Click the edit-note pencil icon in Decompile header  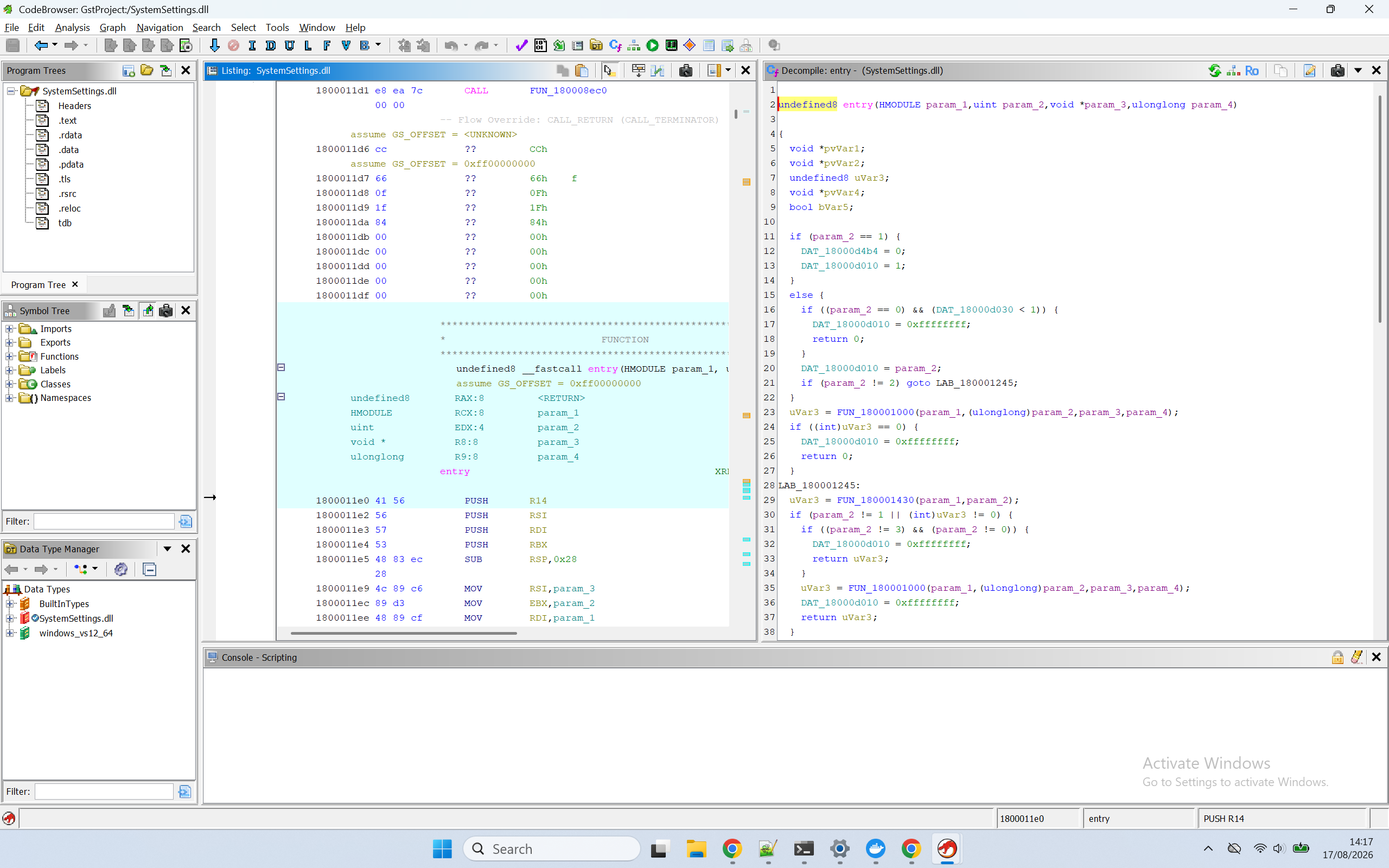[x=1310, y=71]
